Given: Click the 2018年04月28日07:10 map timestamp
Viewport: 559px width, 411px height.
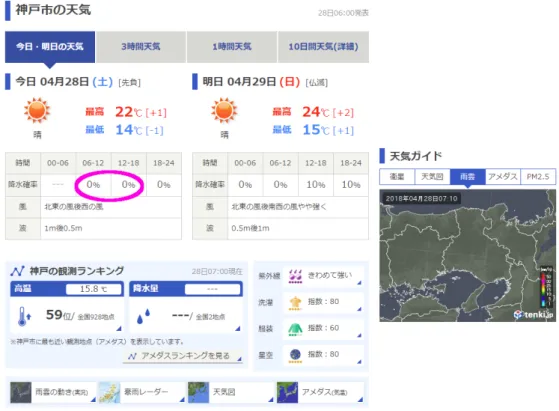Looking at the screenshot, I should point(421,199).
